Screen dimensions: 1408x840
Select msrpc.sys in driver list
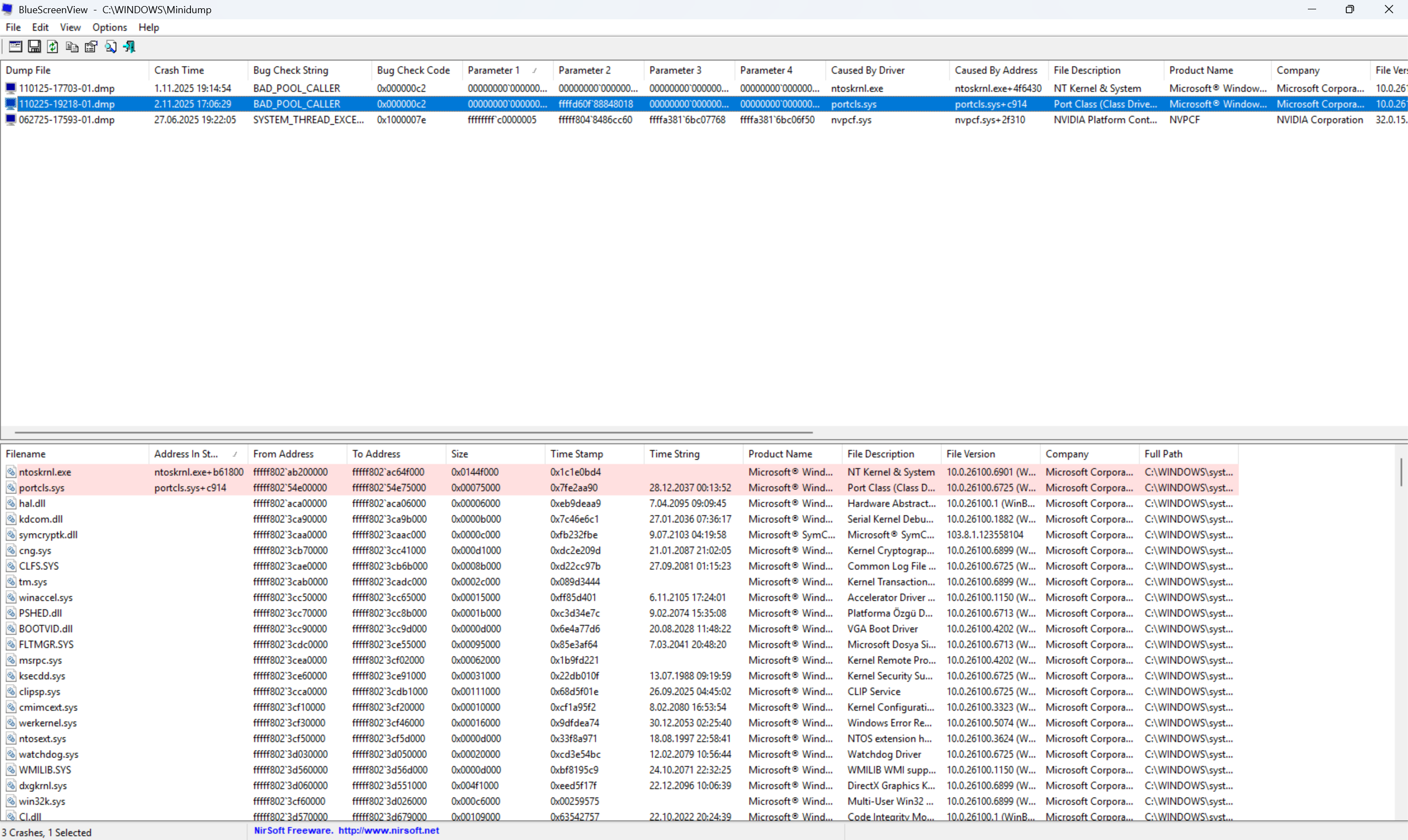[x=40, y=661]
